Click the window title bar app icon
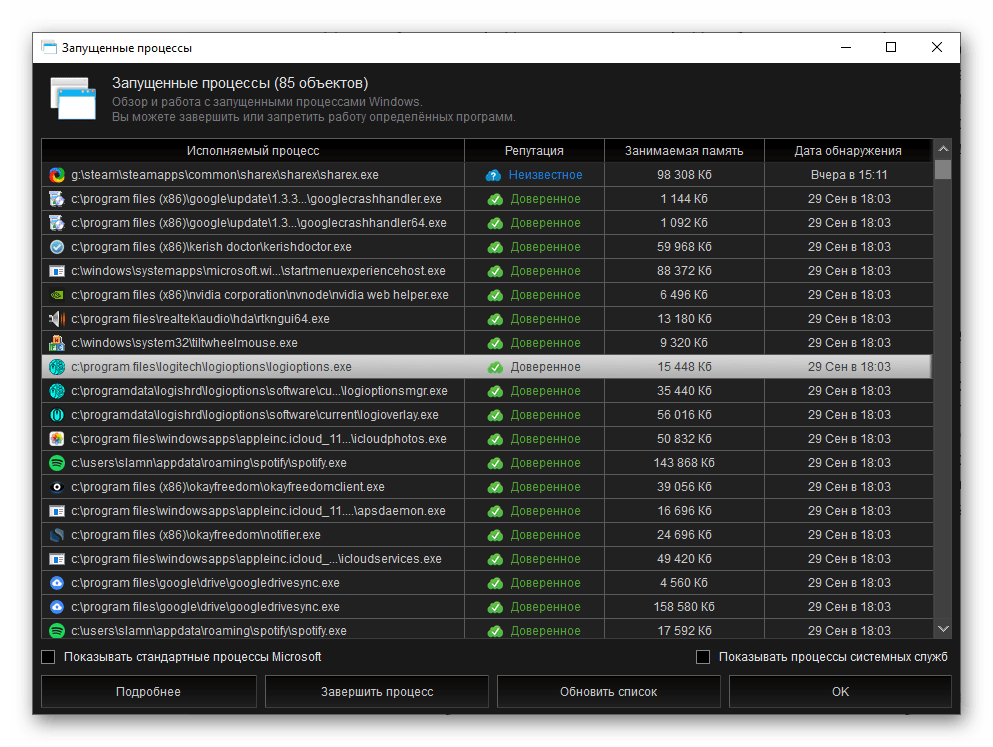 (49, 47)
